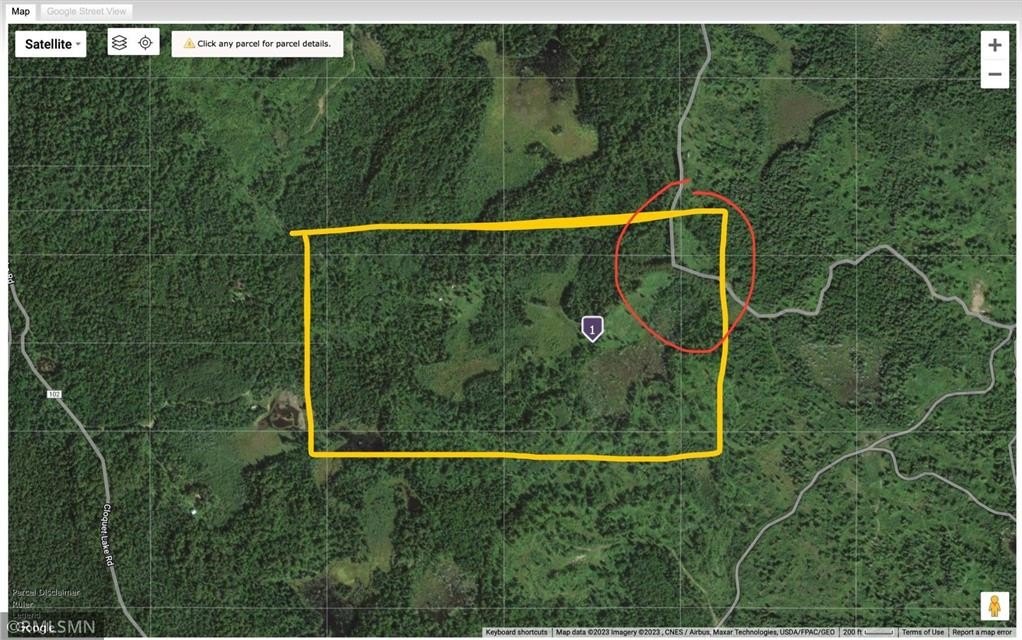Select the purple parcel marker numbered 1
The width and height of the screenshot is (1022, 640).
click(592, 328)
